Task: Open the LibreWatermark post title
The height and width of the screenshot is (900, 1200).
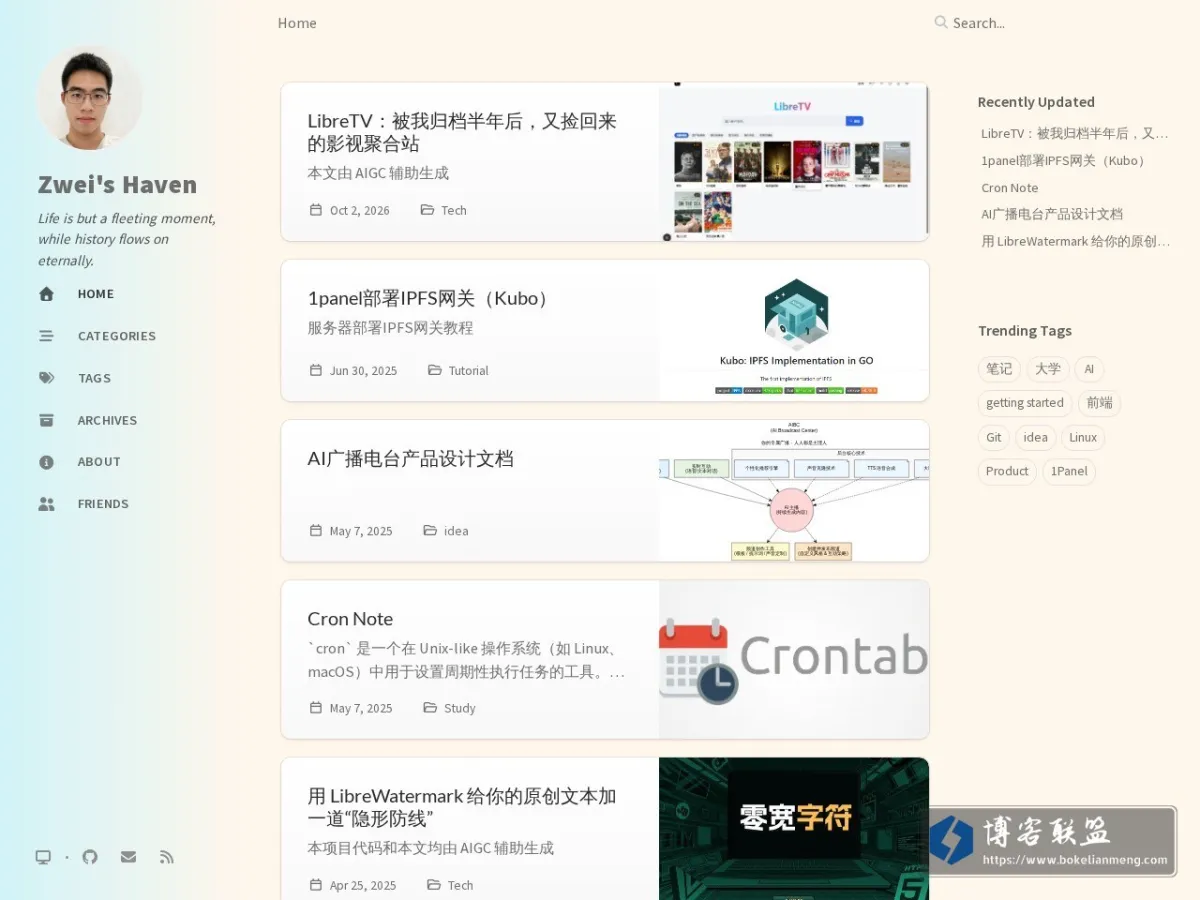Action: tap(462, 807)
